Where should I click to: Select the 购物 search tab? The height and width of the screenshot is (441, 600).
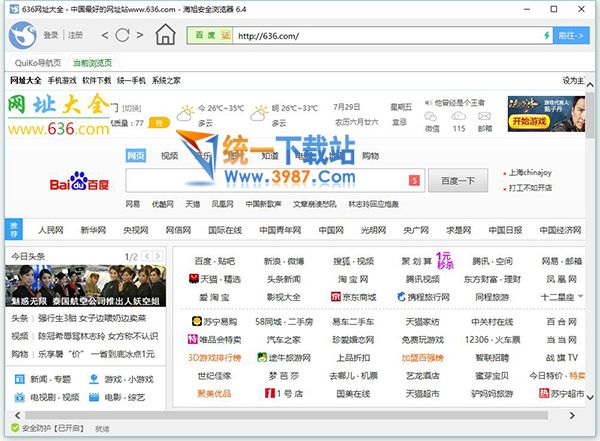click(370, 155)
